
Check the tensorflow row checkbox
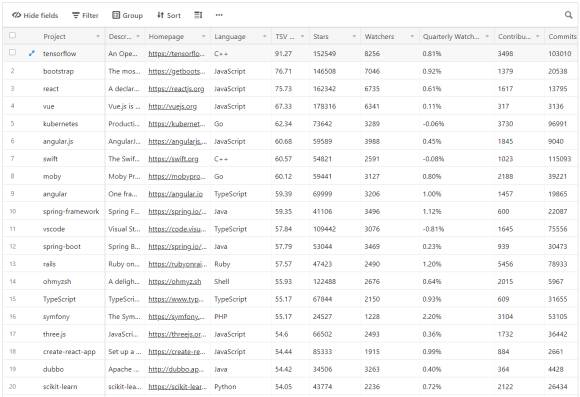12,52
